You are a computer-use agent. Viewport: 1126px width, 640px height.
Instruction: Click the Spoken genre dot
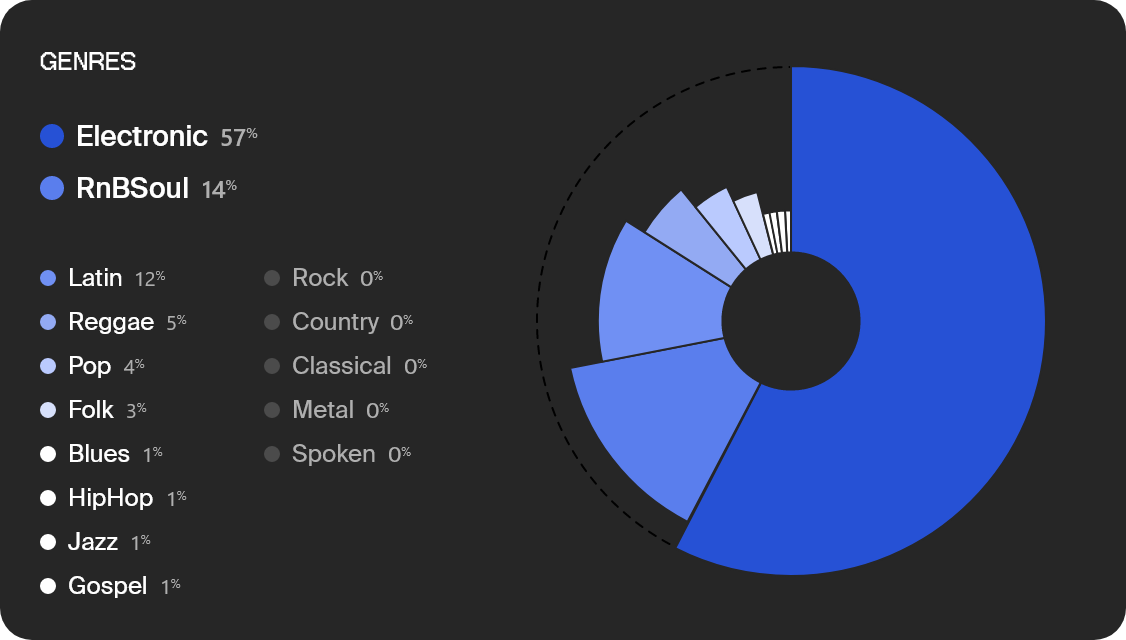(x=272, y=454)
